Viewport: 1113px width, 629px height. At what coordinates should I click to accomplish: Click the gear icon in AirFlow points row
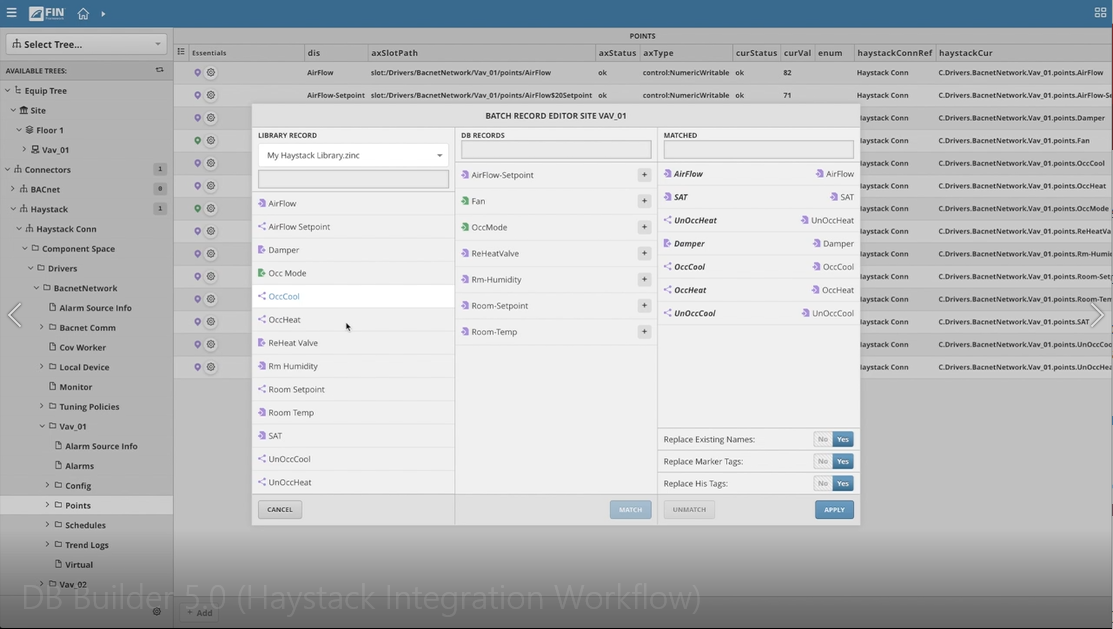click(x=211, y=72)
